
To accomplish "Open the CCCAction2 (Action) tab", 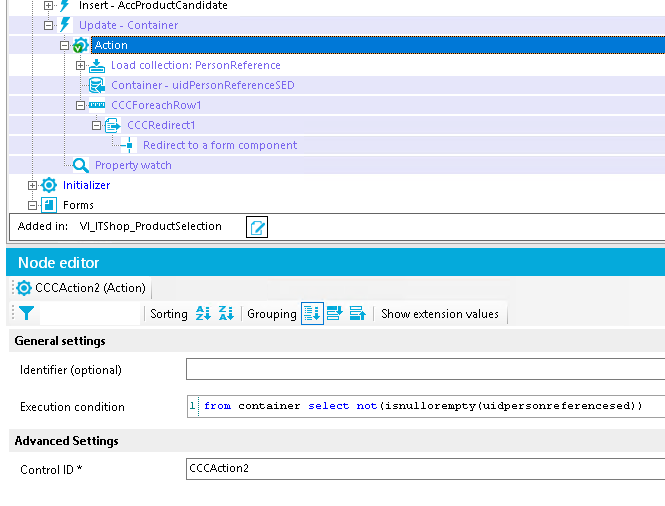I will 81,288.
